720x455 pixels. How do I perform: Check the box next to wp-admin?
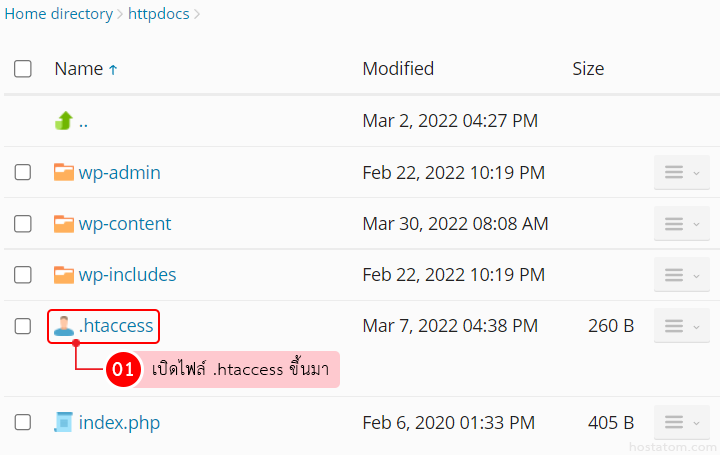pos(22,172)
